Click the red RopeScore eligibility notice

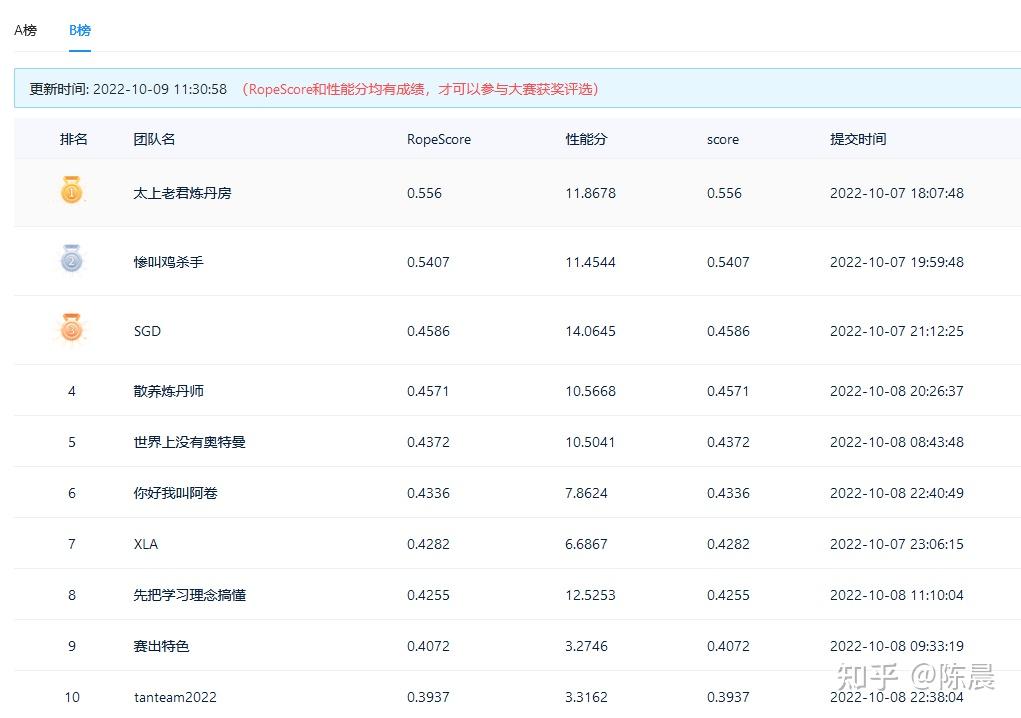(x=420, y=89)
